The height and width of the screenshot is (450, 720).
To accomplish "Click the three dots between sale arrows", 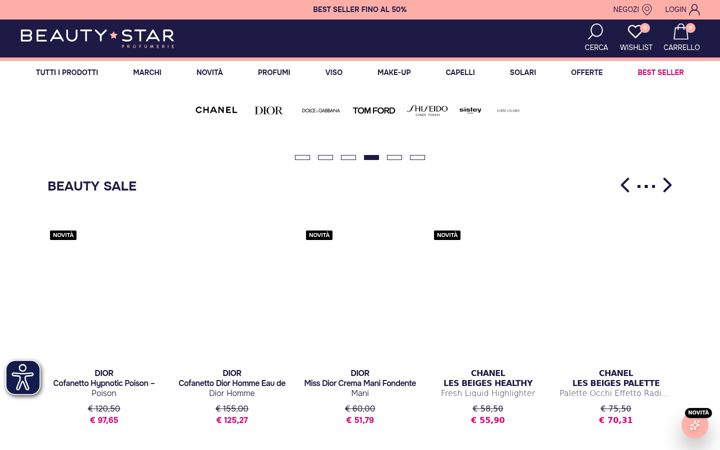I will coord(646,186).
